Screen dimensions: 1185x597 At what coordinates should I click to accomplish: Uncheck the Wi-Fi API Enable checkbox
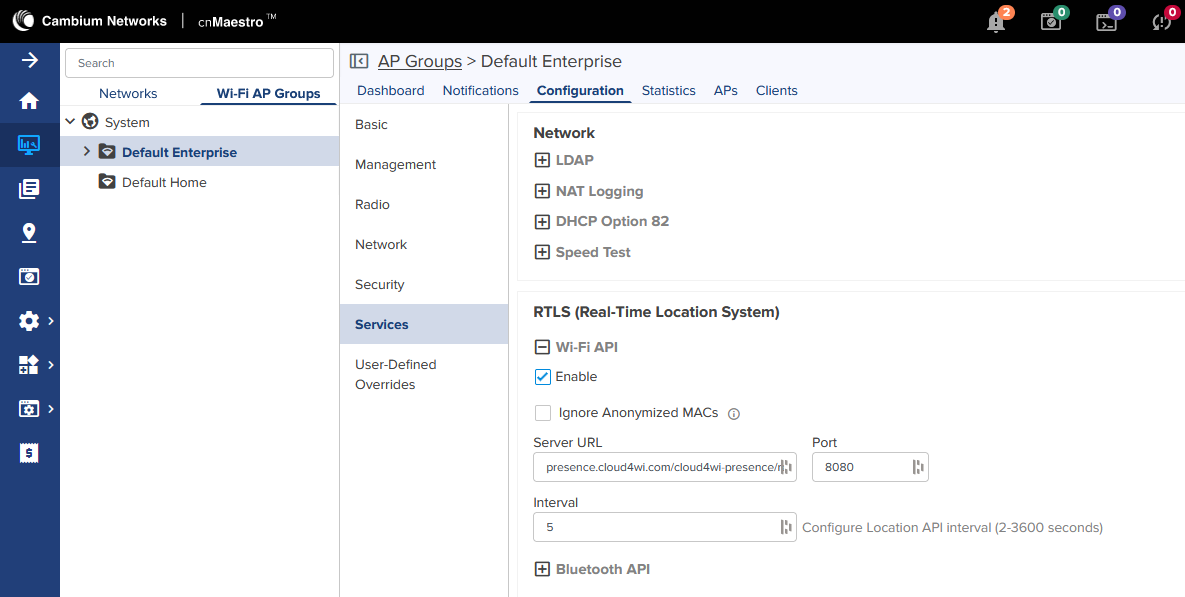(x=543, y=376)
